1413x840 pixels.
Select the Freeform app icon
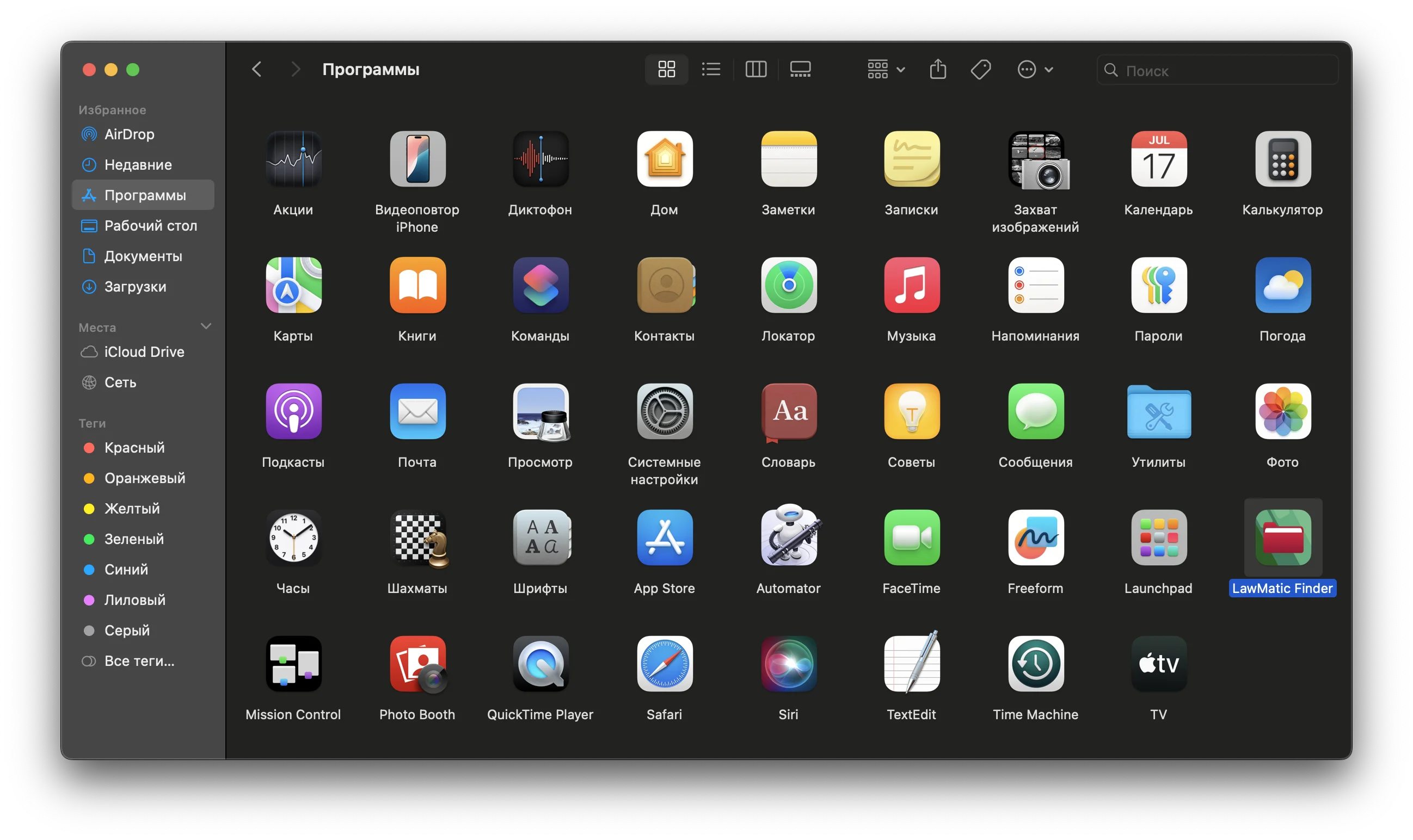(x=1036, y=538)
